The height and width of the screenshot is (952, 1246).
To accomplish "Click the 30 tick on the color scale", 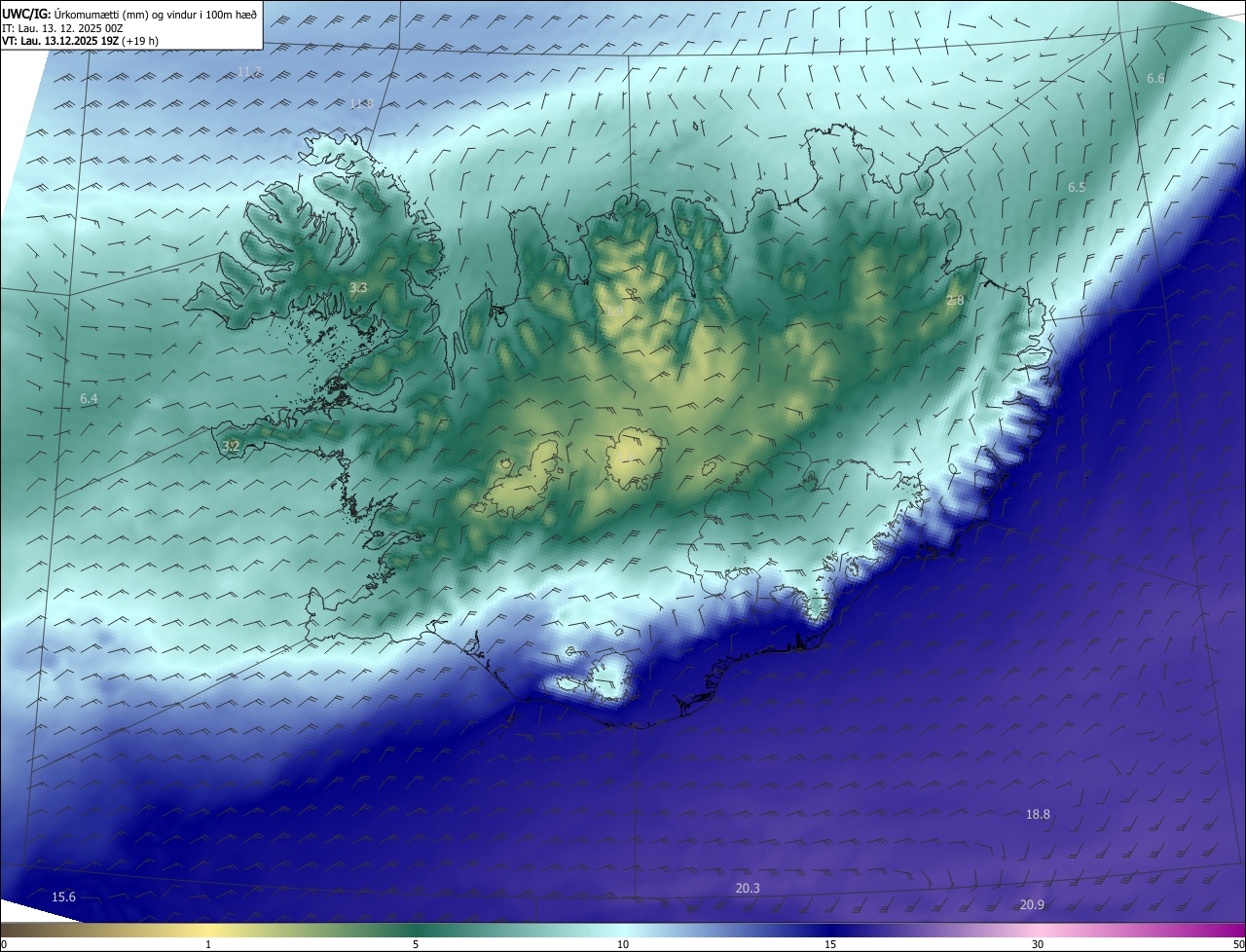I will tap(1038, 944).
